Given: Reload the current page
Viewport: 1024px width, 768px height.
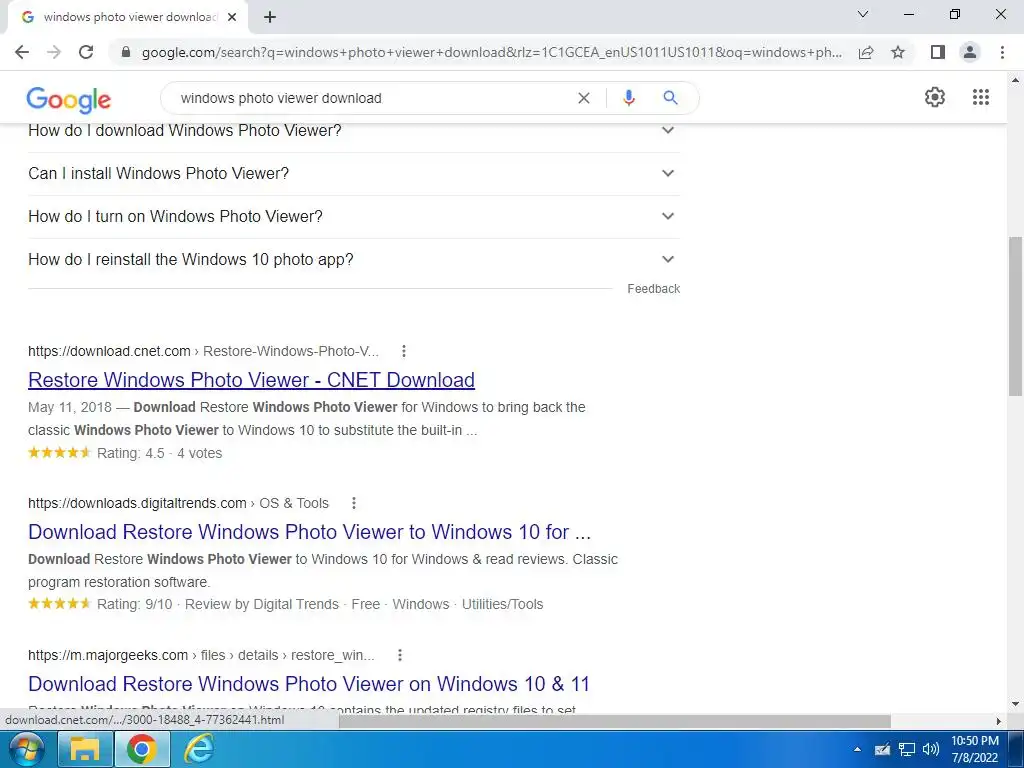Looking at the screenshot, I should (86, 52).
